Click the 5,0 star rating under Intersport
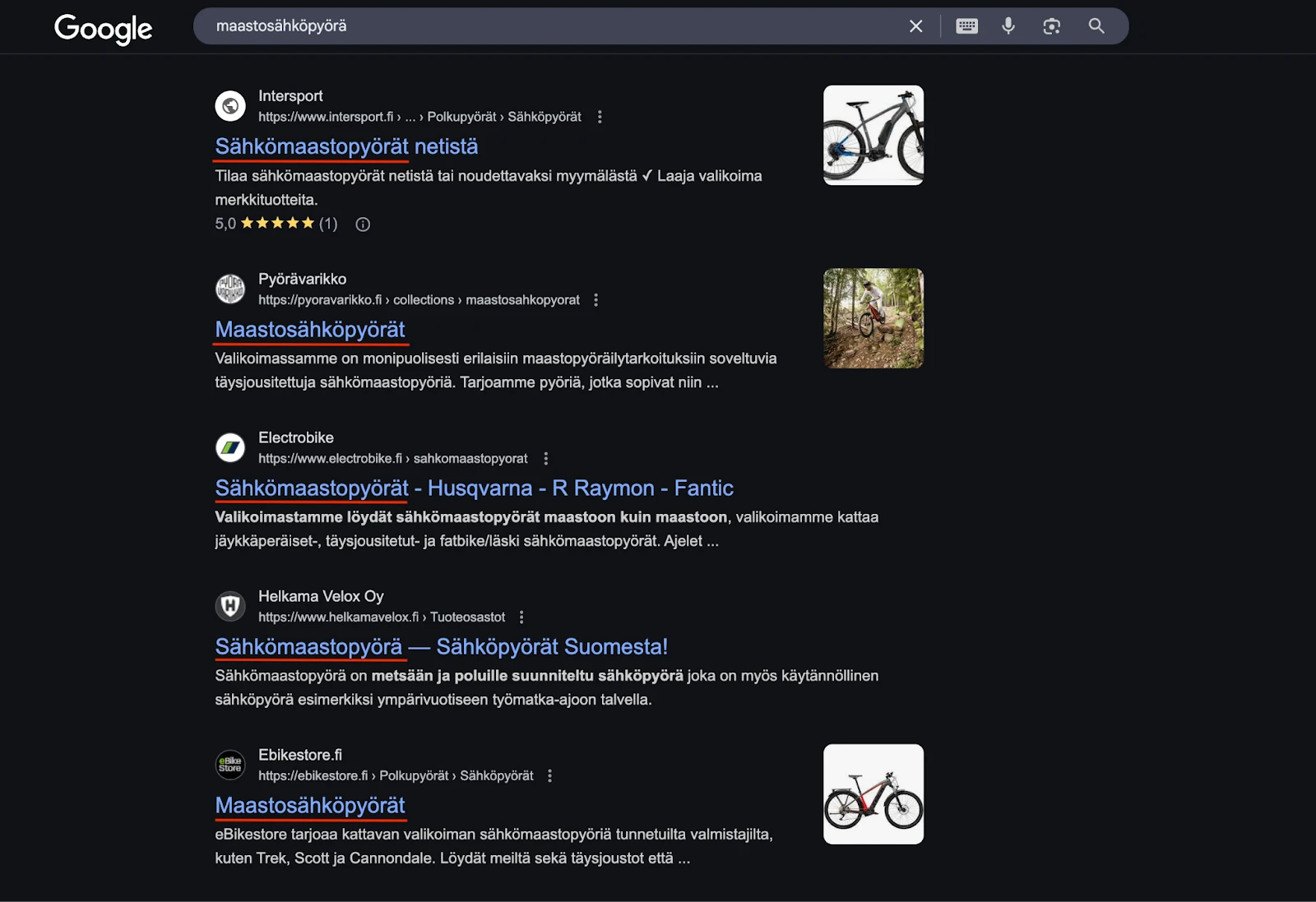The height and width of the screenshot is (902, 1316). coord(276,224)
